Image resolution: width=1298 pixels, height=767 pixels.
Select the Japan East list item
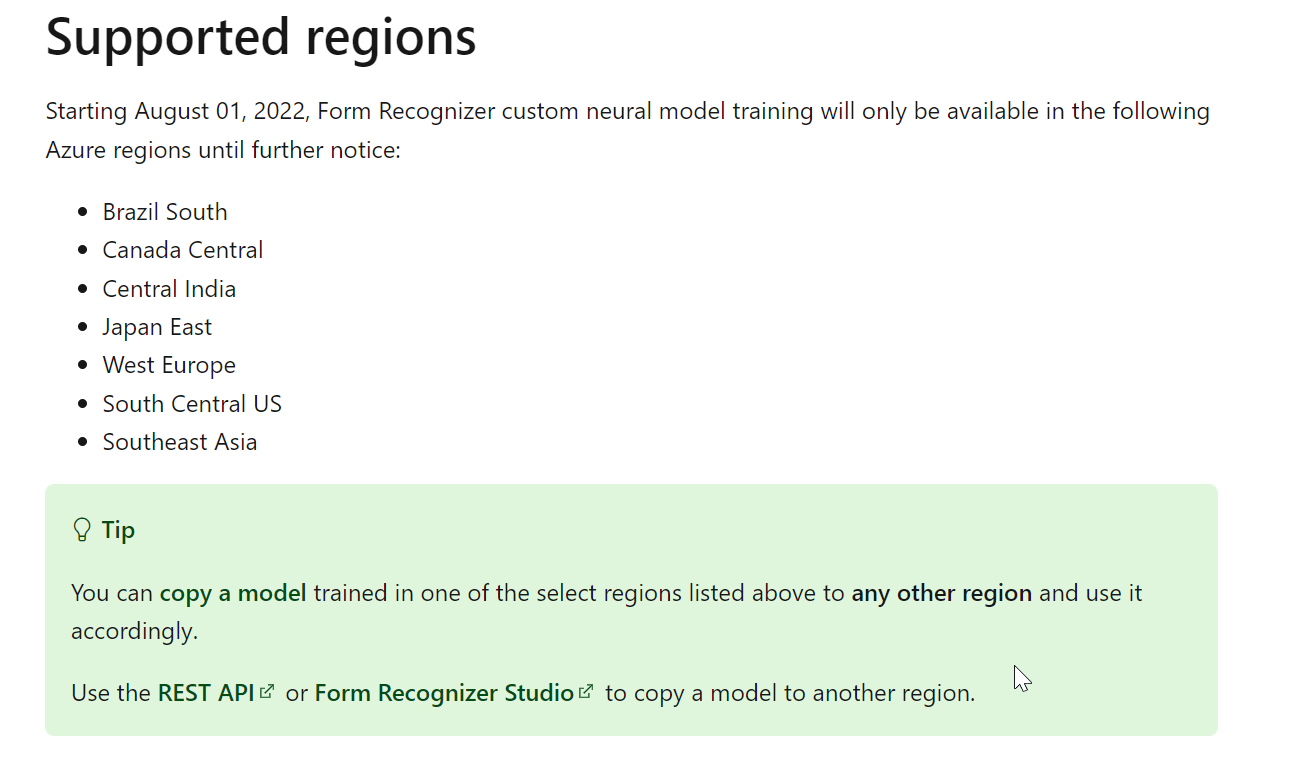[157, 327]
